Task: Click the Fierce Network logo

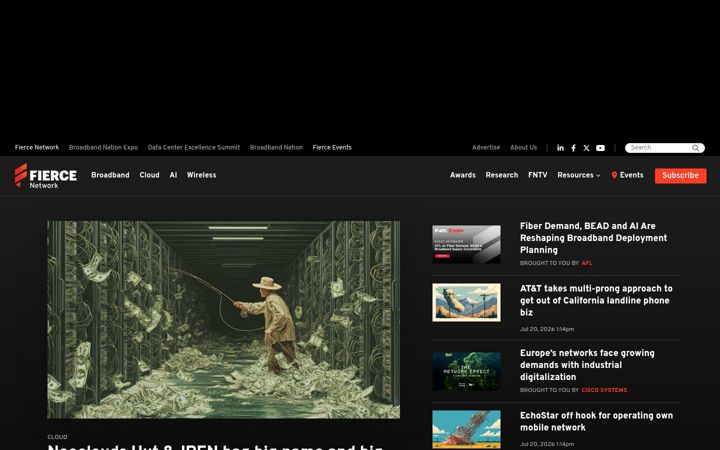Action: point(46,175)
